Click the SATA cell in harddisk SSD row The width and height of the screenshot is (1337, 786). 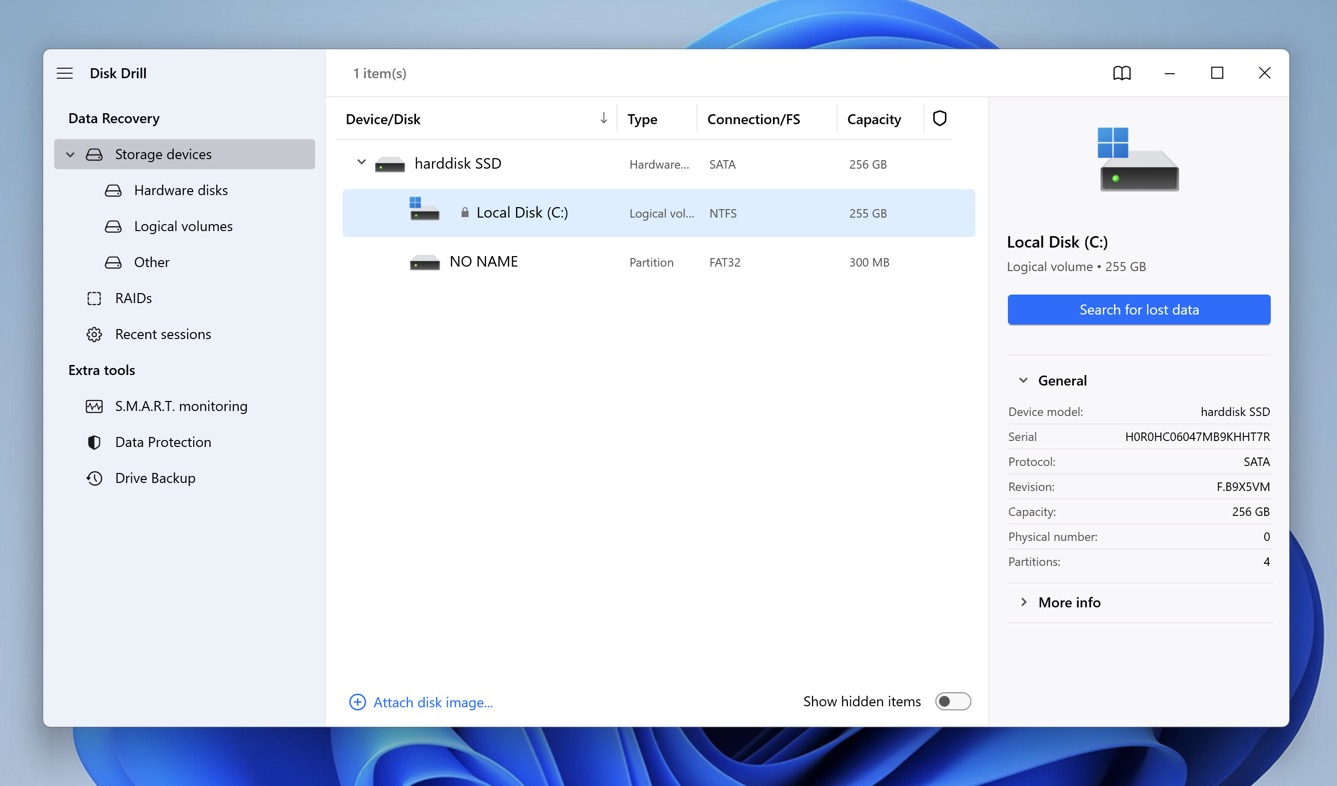point(722,164)
